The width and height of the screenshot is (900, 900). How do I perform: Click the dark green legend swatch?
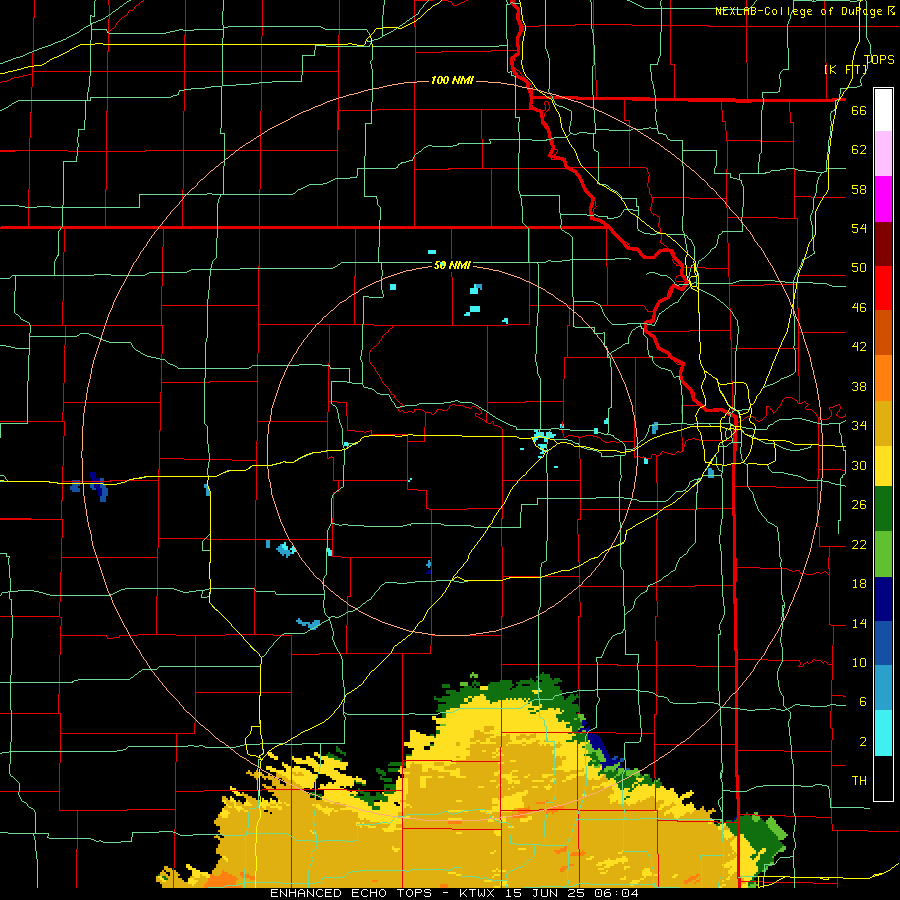(883, 509)
